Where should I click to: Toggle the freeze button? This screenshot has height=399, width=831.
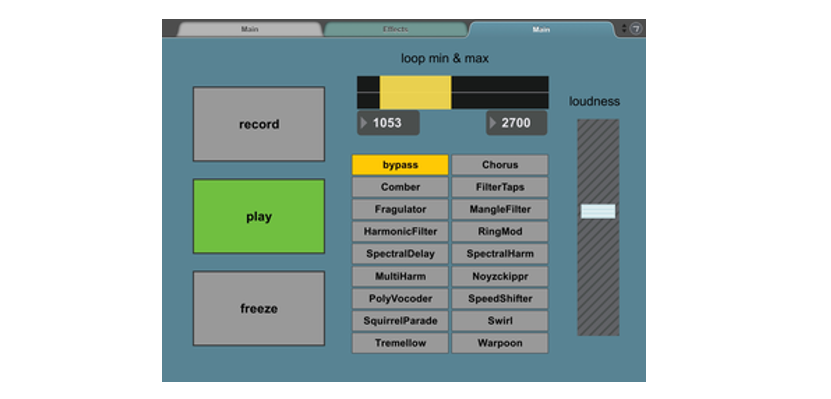pyautogui.click(x=259, y=308)
